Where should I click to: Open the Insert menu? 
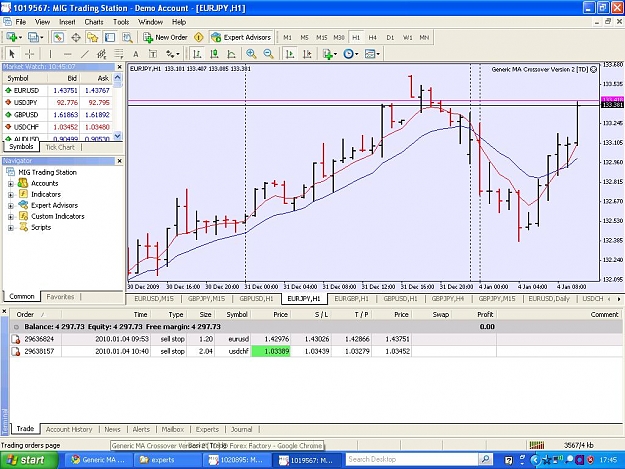[67, 22]
